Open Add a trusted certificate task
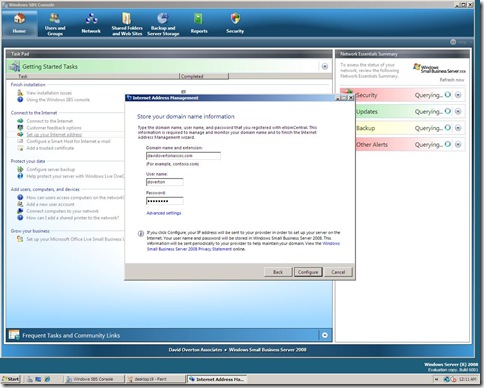 tap(50, 148)
